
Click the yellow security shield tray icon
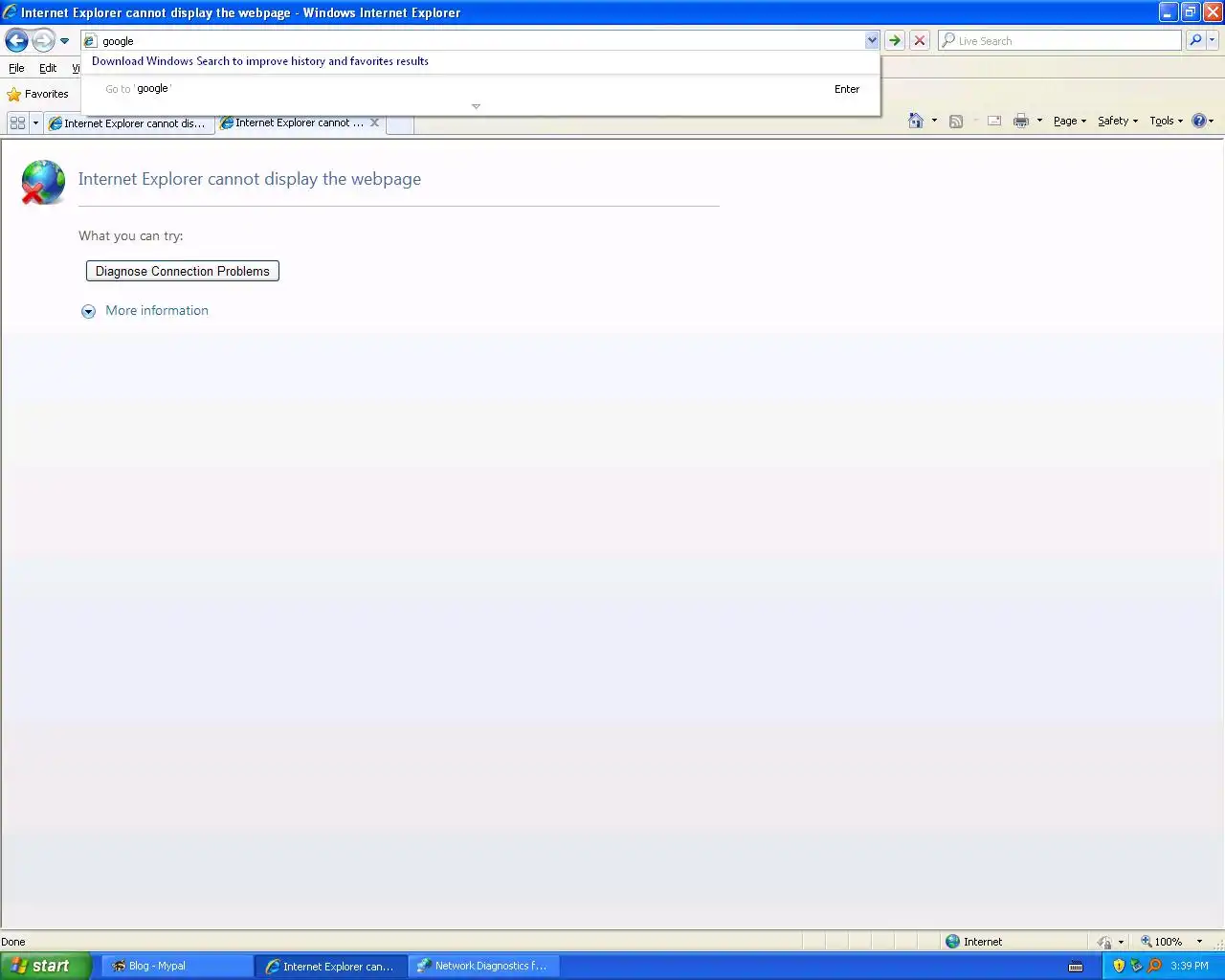pyautogui.click(x=1119, y=966)
